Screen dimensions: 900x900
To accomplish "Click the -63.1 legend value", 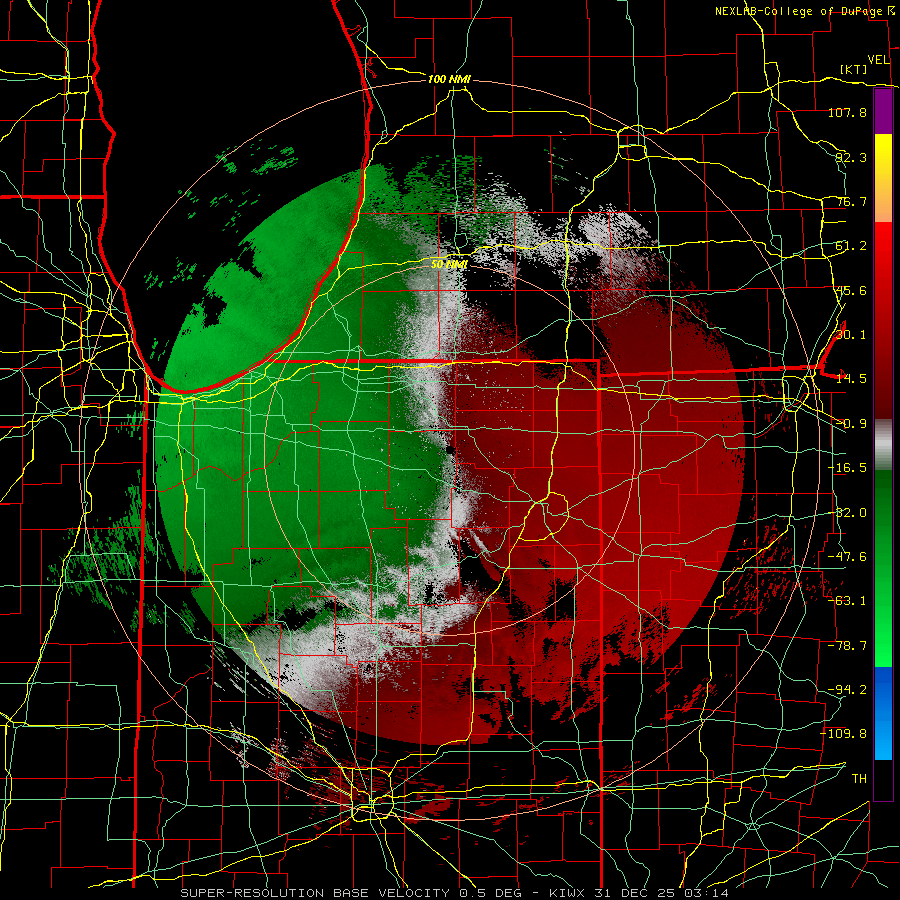I will coord(847,601).
